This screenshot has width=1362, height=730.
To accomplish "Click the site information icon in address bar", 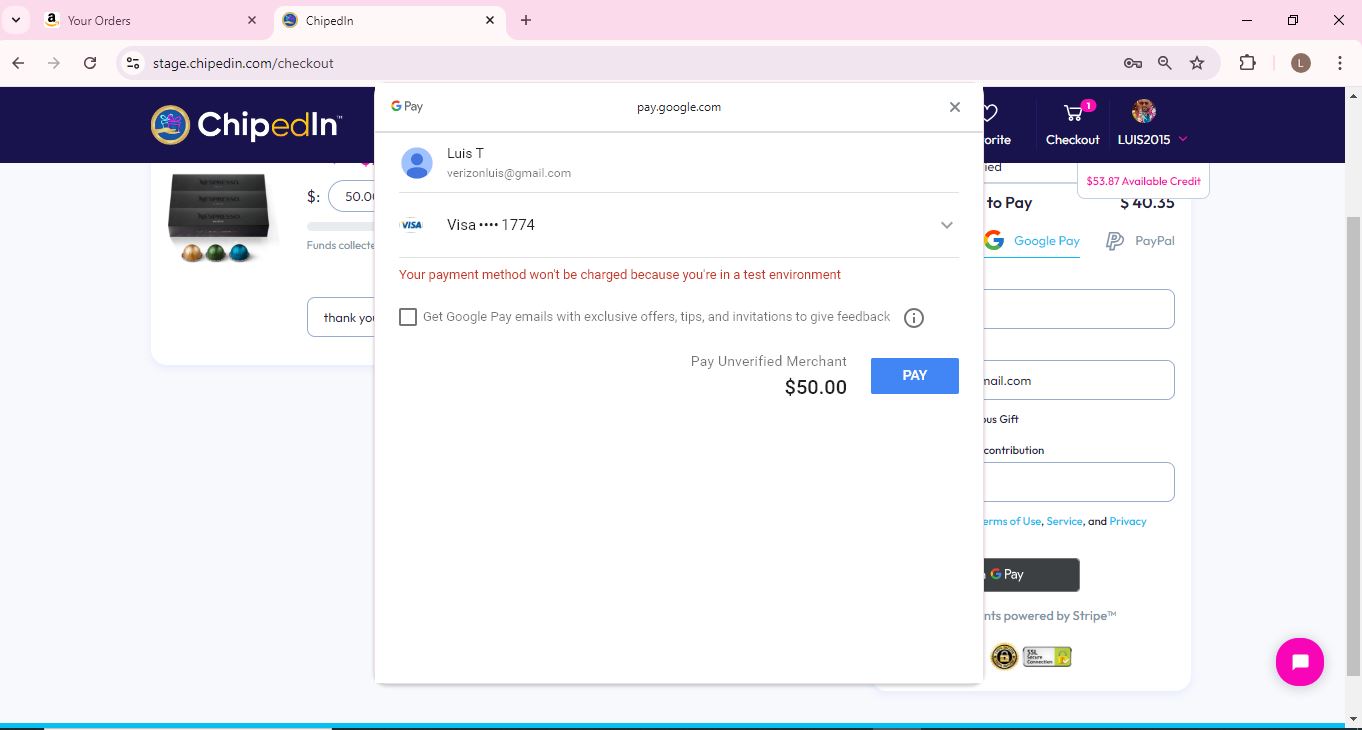I will (132, 63).
